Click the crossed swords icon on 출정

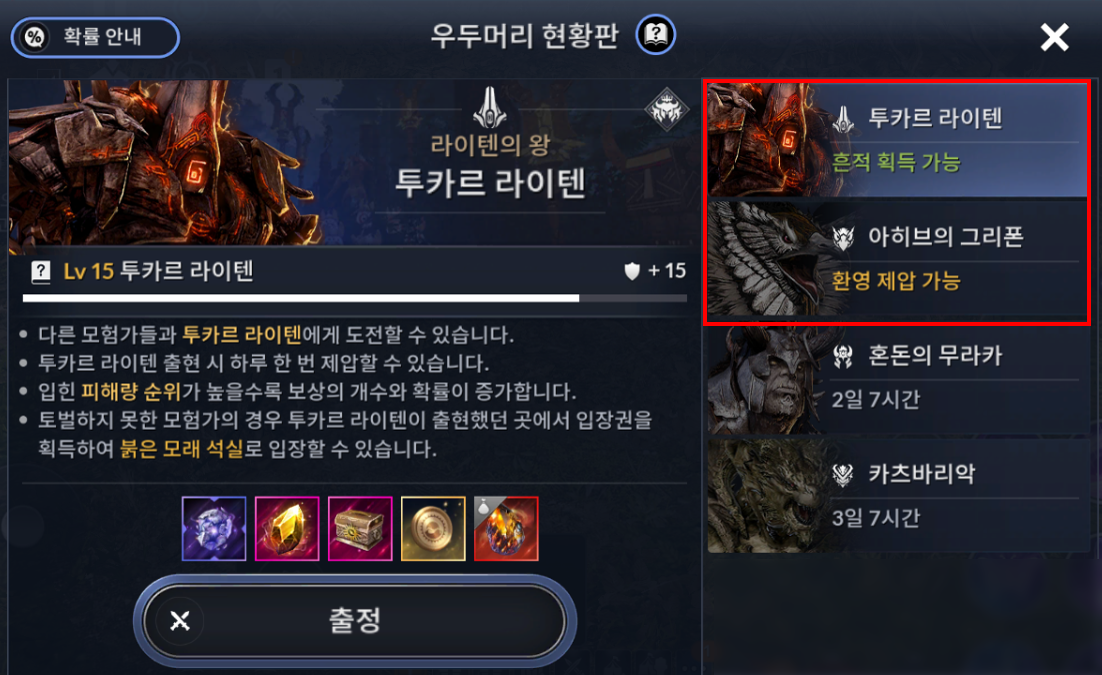click(x=180, y=621)
